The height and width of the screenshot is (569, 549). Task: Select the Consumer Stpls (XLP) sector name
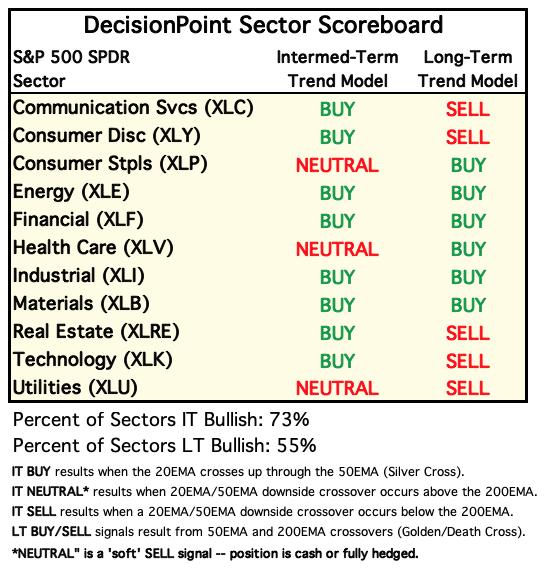tap(110, 164)
